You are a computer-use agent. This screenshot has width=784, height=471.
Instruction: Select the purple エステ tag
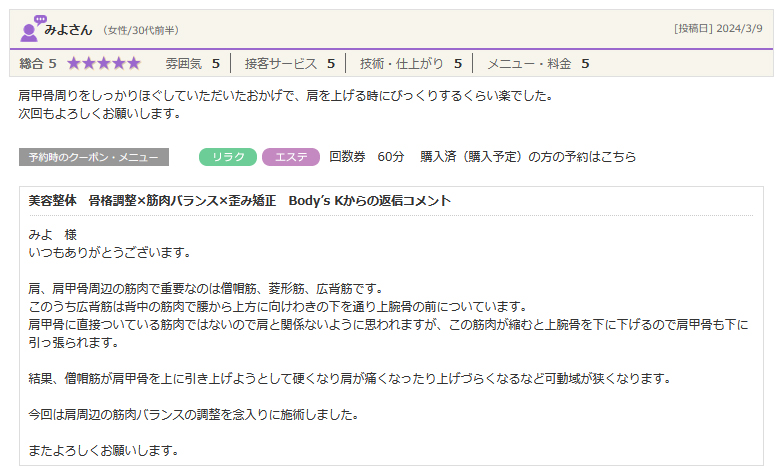point(291,157)
